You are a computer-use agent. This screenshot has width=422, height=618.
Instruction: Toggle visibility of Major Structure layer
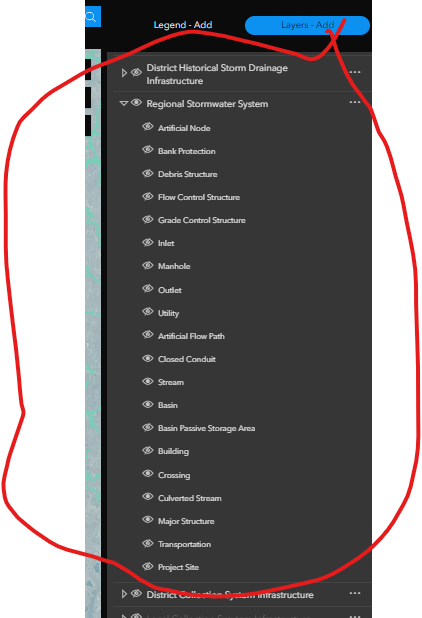(x=148, y=519)
